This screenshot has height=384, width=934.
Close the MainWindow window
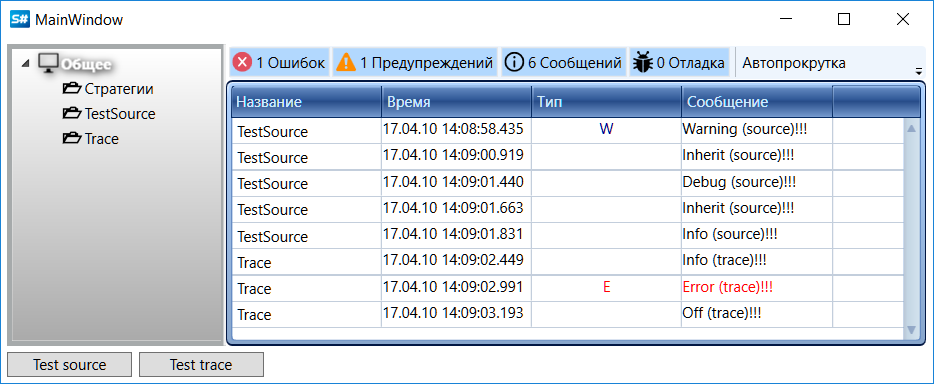click(902, 20)
